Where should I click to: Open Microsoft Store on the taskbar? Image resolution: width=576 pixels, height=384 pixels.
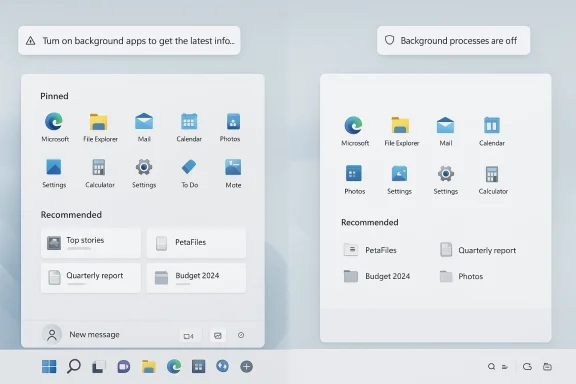(x=198, y=366)
